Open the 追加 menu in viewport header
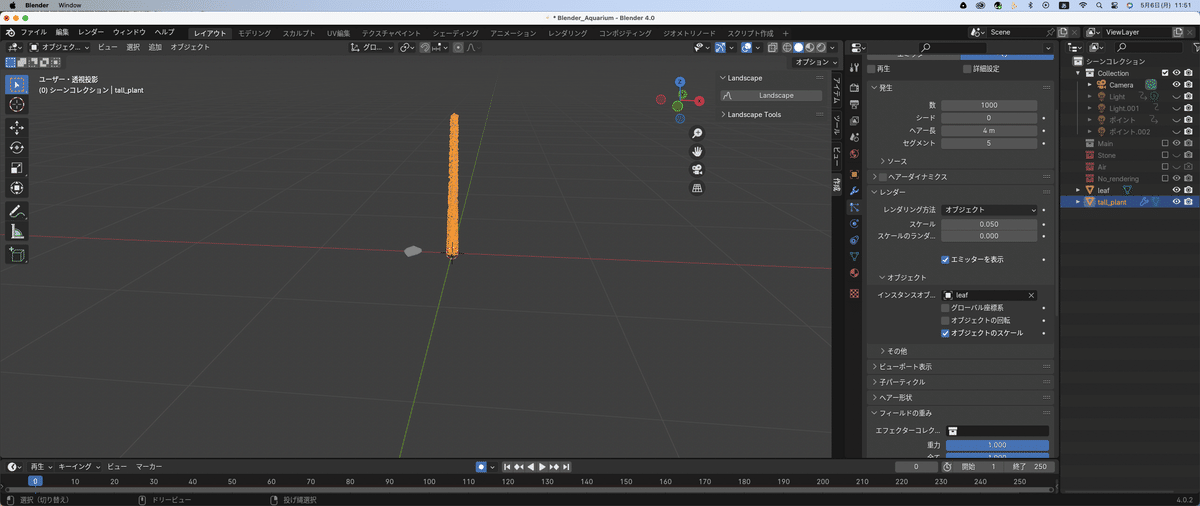The height and width of the screenshot is (506, 1200). point(155,47)
